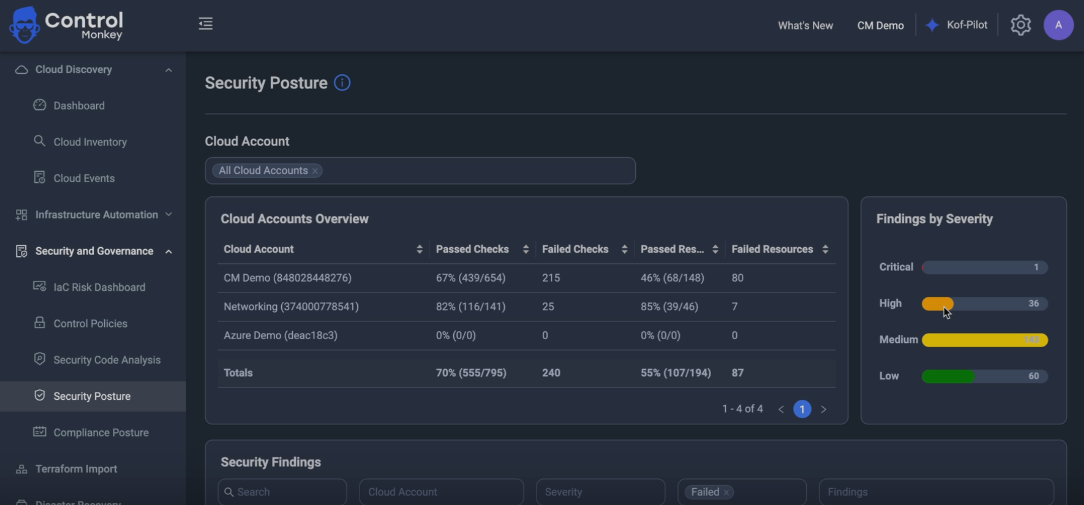Viewport: 1084px width, 505px height.
Task: Click the Cloud Events icon
Action: (x=39, y=178)
